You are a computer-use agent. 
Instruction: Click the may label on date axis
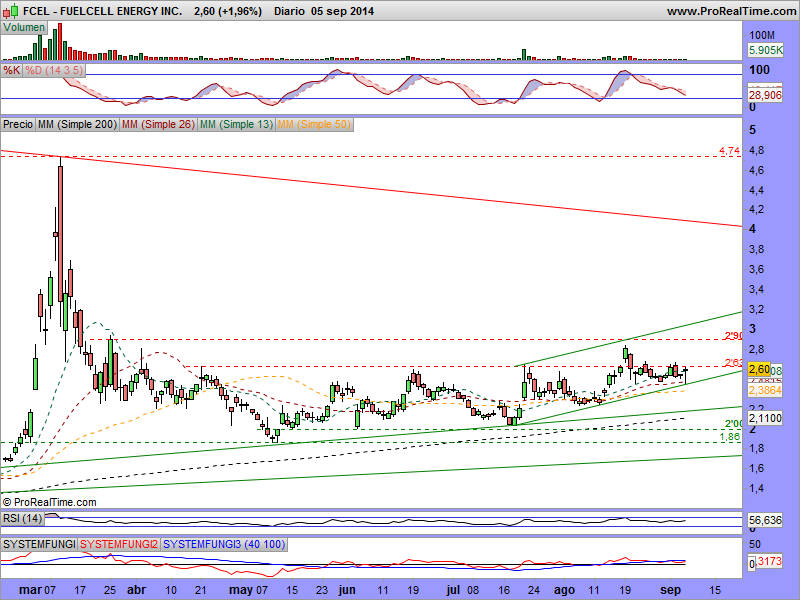click(241, 591)
